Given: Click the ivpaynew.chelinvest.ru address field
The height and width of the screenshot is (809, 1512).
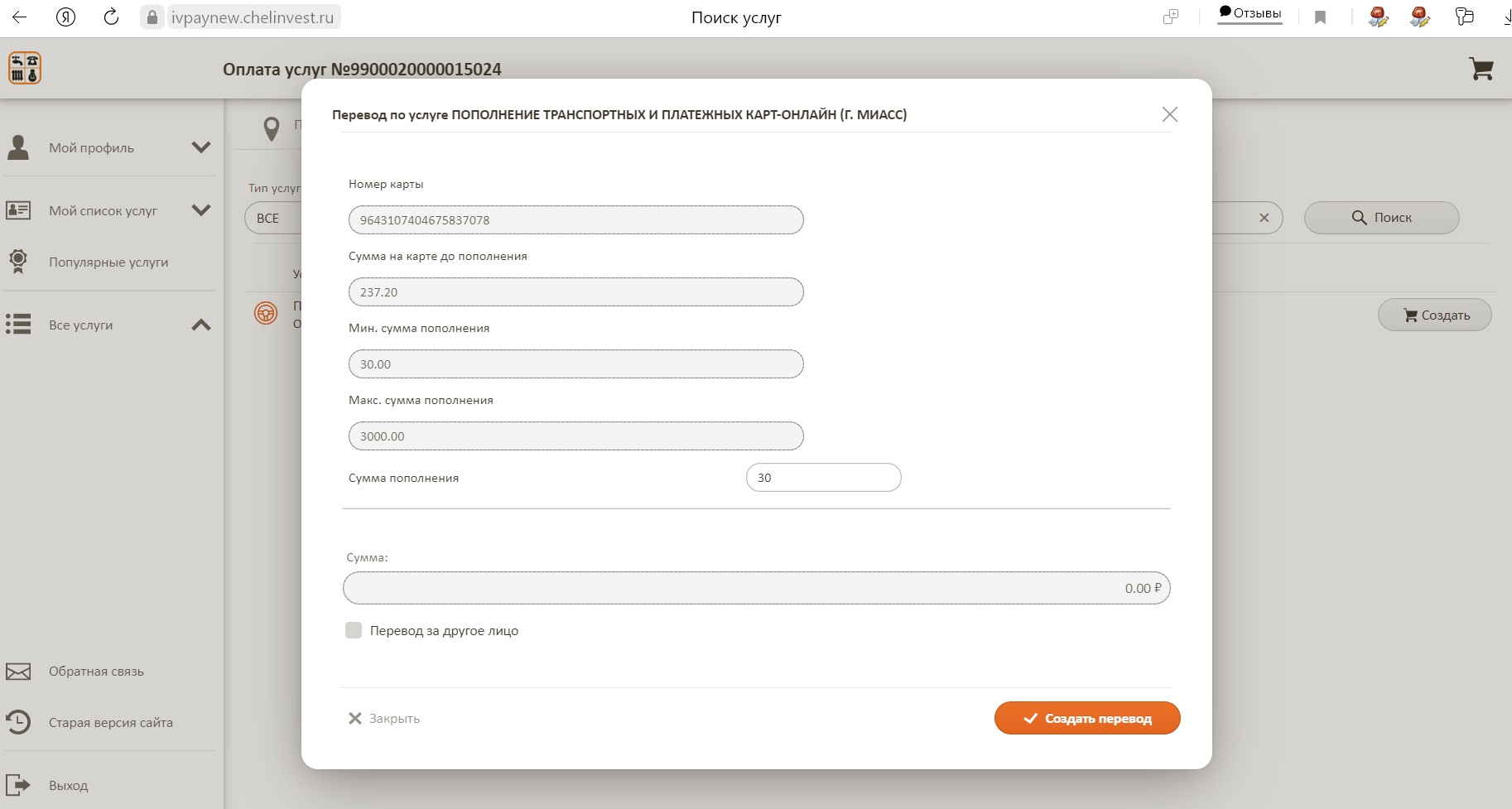Looking at the screenshot, I should (253, 17).
